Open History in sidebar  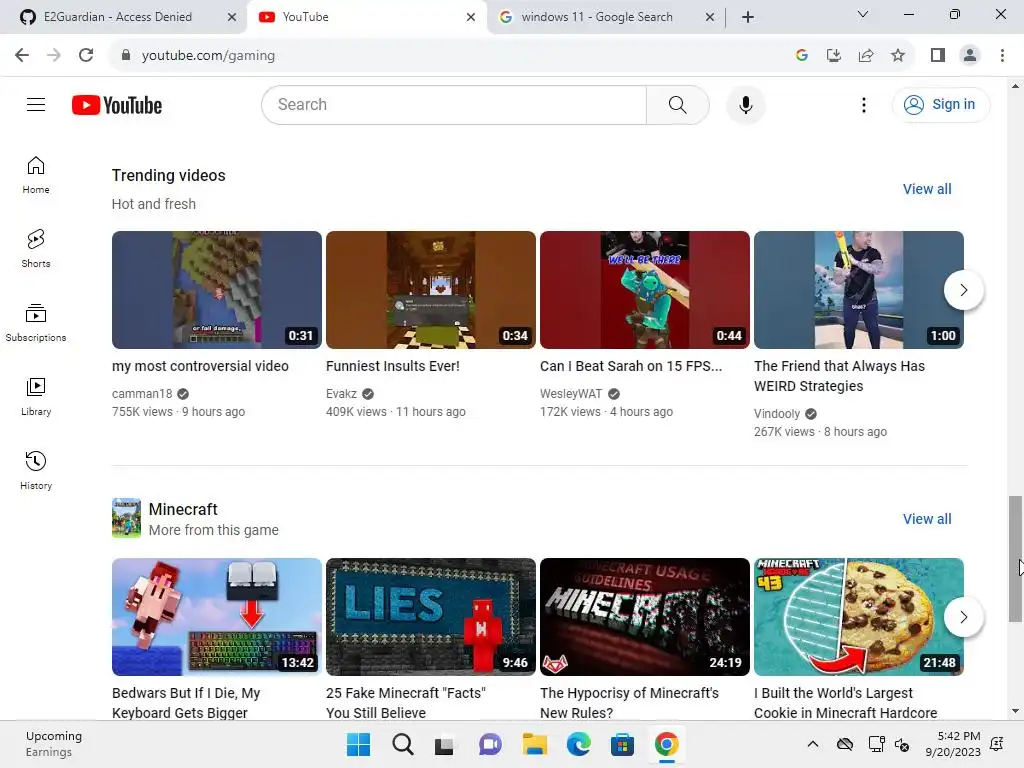[x=36, y=470]
